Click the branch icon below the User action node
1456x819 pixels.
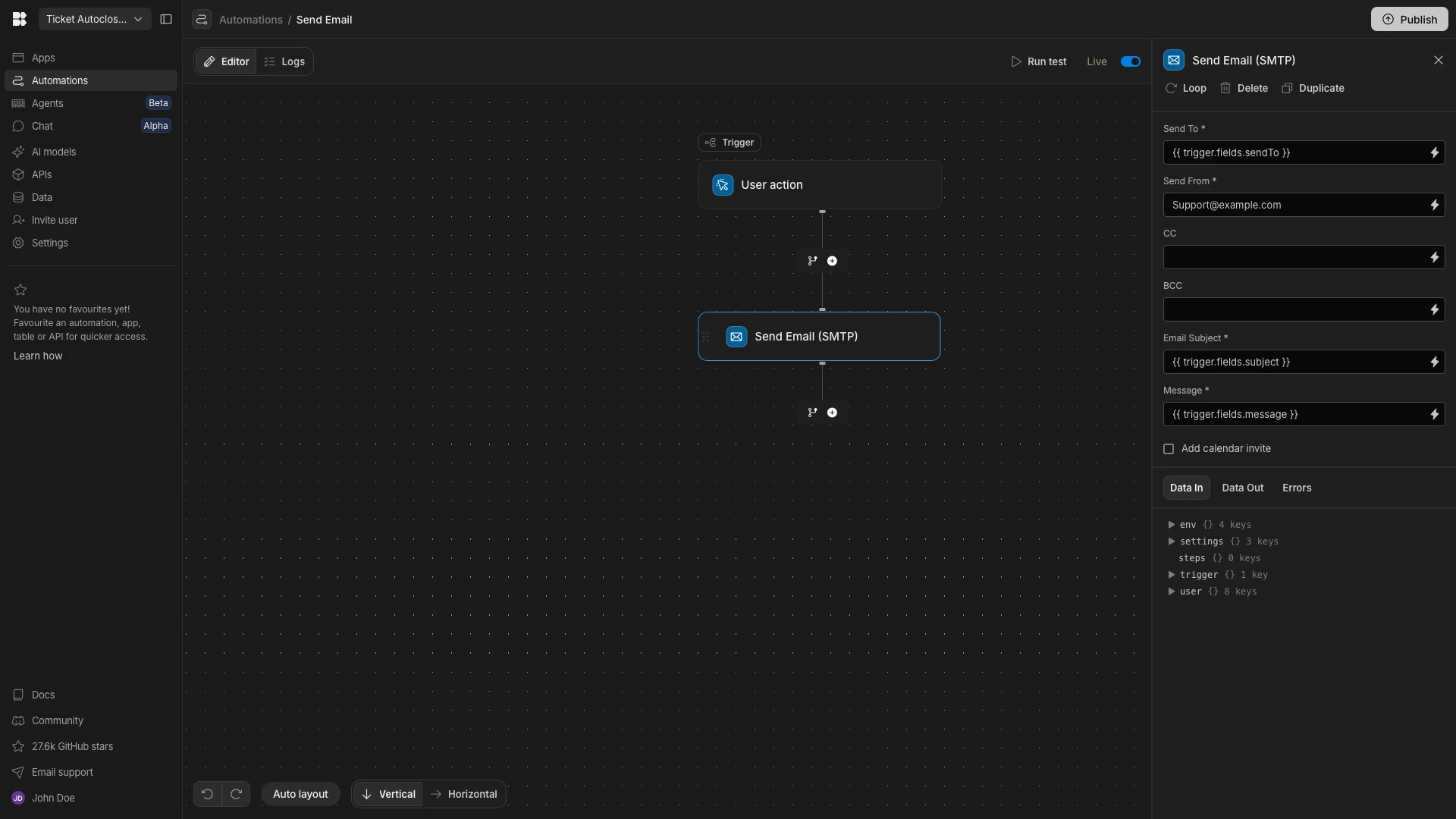(812, 261)
